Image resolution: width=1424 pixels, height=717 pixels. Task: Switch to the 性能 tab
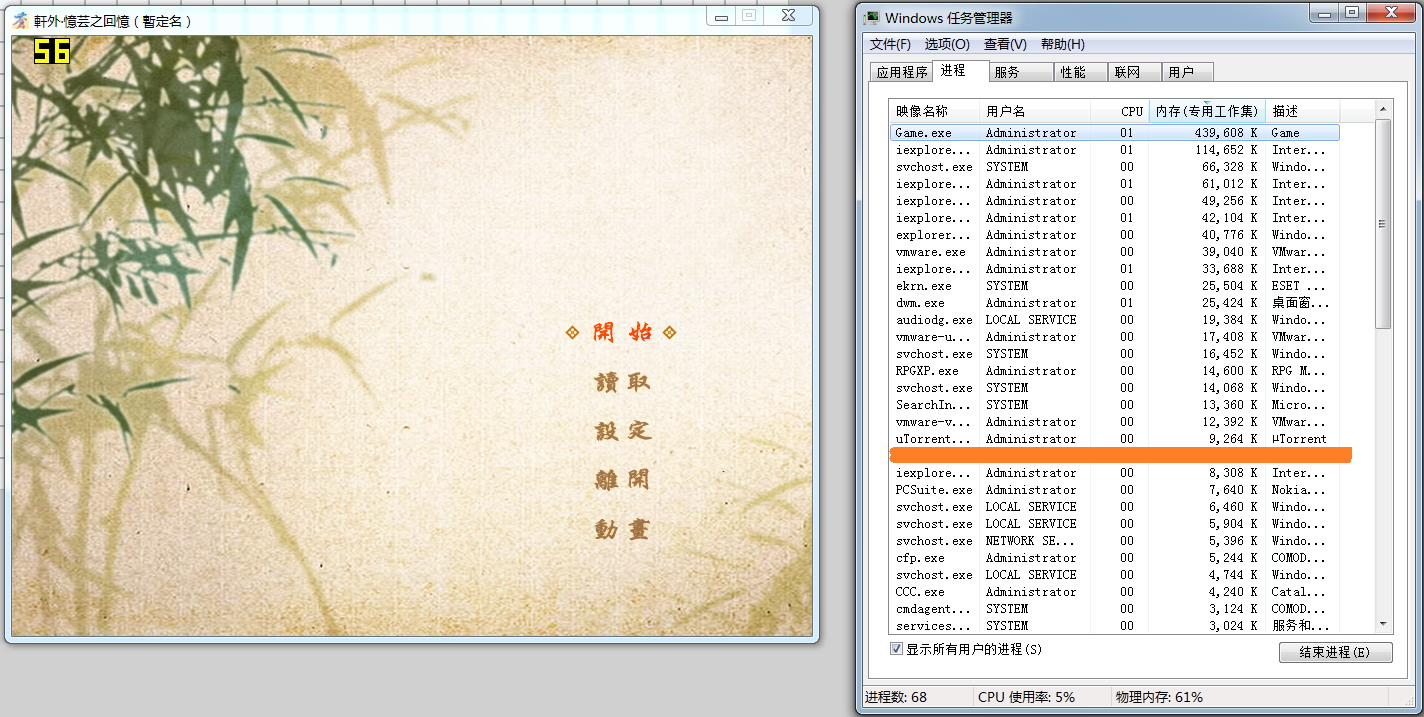(1080, 72)
